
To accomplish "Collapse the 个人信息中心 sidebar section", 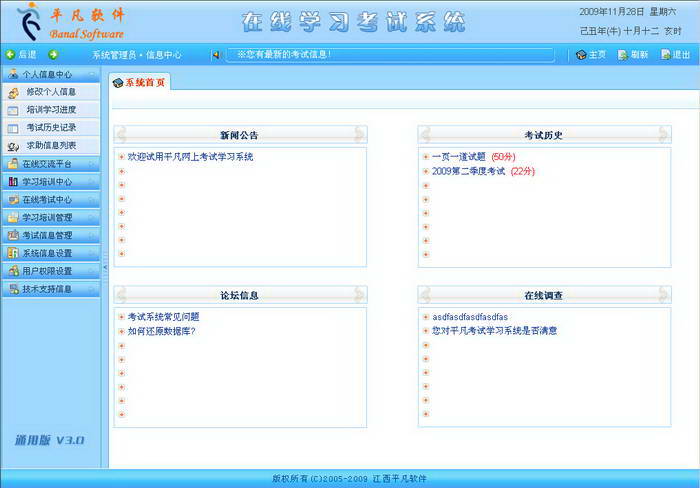I will point(92,74).
